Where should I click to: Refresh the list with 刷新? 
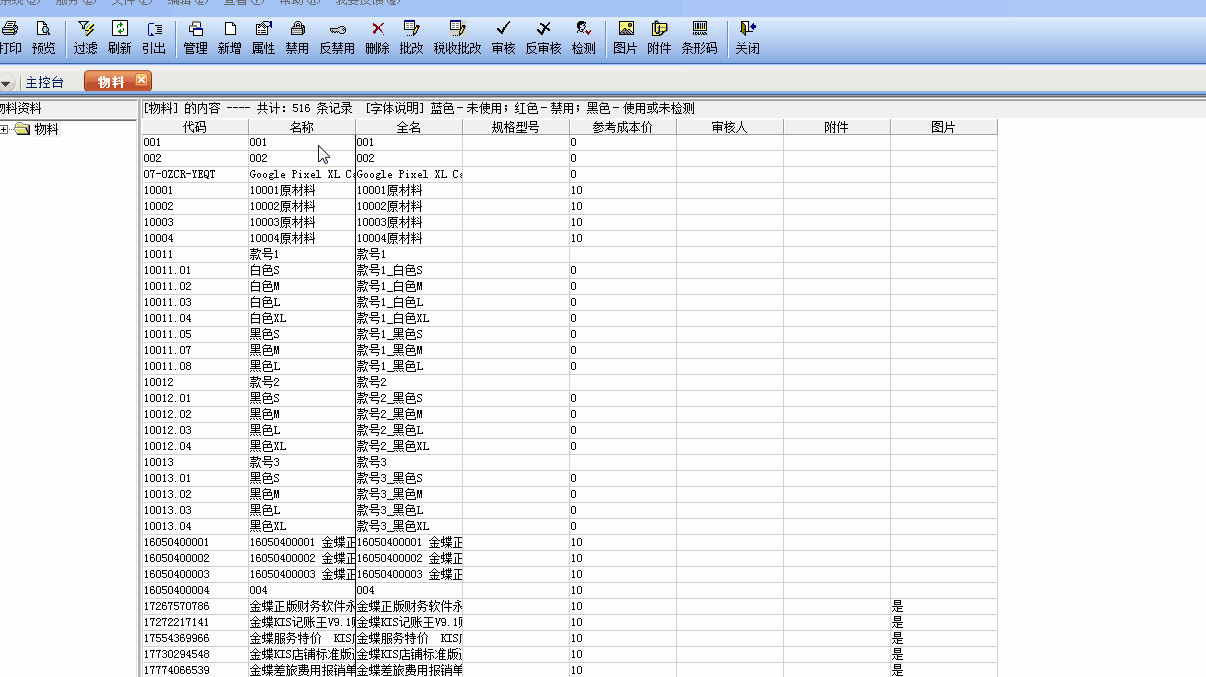[119, 37]
